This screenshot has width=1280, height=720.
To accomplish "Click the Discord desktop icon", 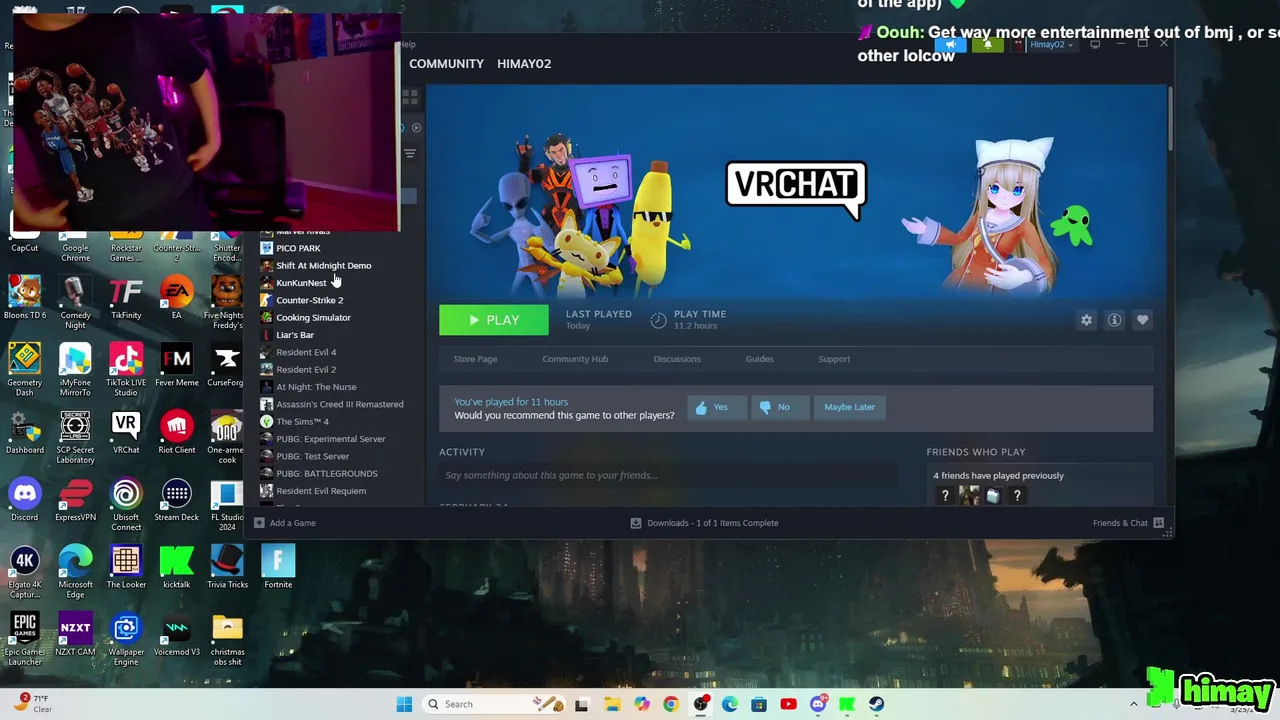I will pyautogui.click(x=25, y=500).
